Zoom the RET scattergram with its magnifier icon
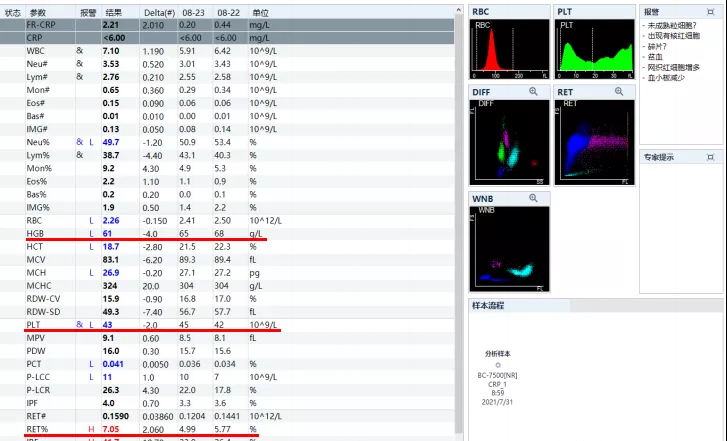The width and height of the screenshot is (727, 441). pyautogui.click(x=619, y=92)
